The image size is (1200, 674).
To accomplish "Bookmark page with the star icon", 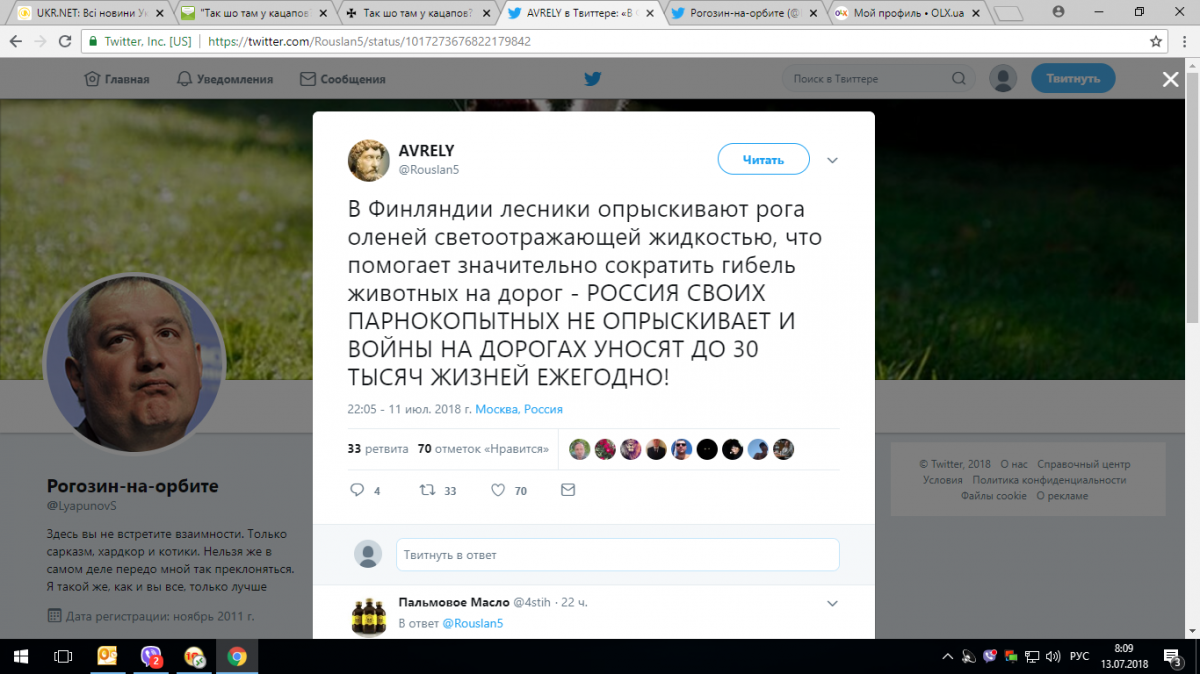I will point(1156,42).
